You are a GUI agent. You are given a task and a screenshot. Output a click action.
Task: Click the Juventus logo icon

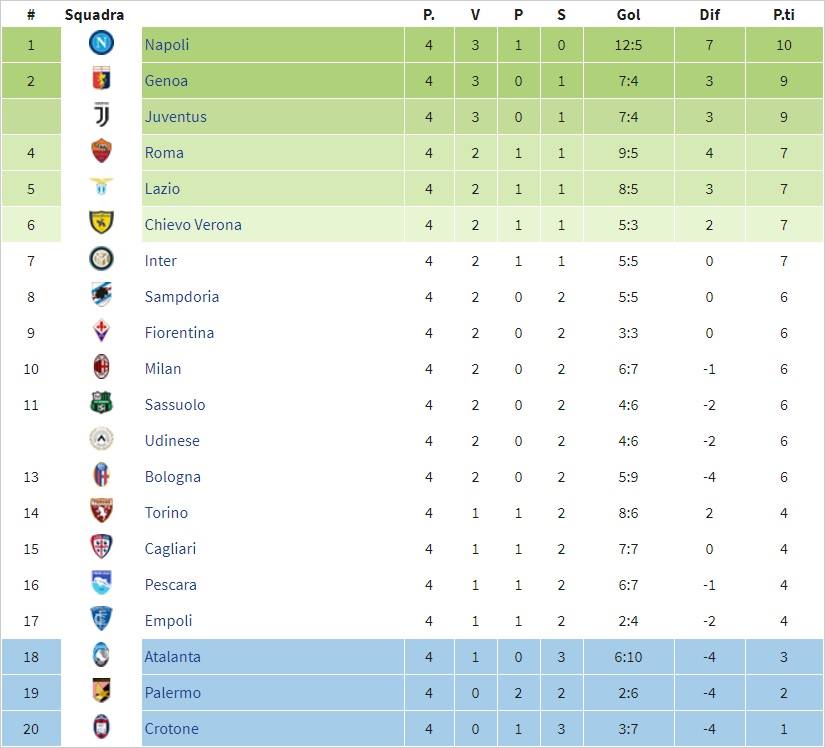pyautogui.click(x=101, y=116)
